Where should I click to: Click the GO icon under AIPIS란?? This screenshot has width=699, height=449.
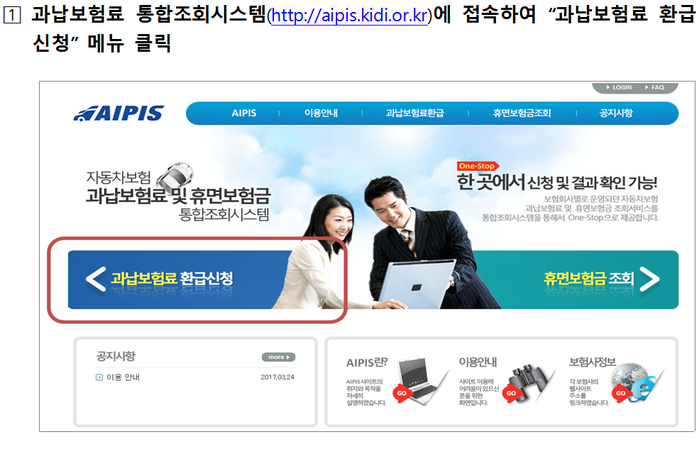401,393
